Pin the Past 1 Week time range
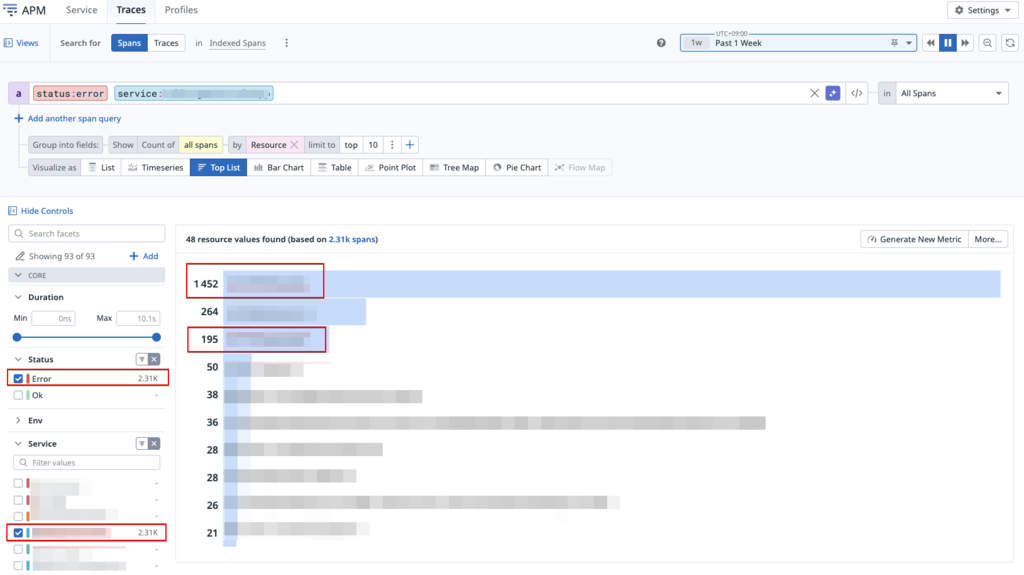This screenshot has width=1024, height=575. (x=894, y=43)
